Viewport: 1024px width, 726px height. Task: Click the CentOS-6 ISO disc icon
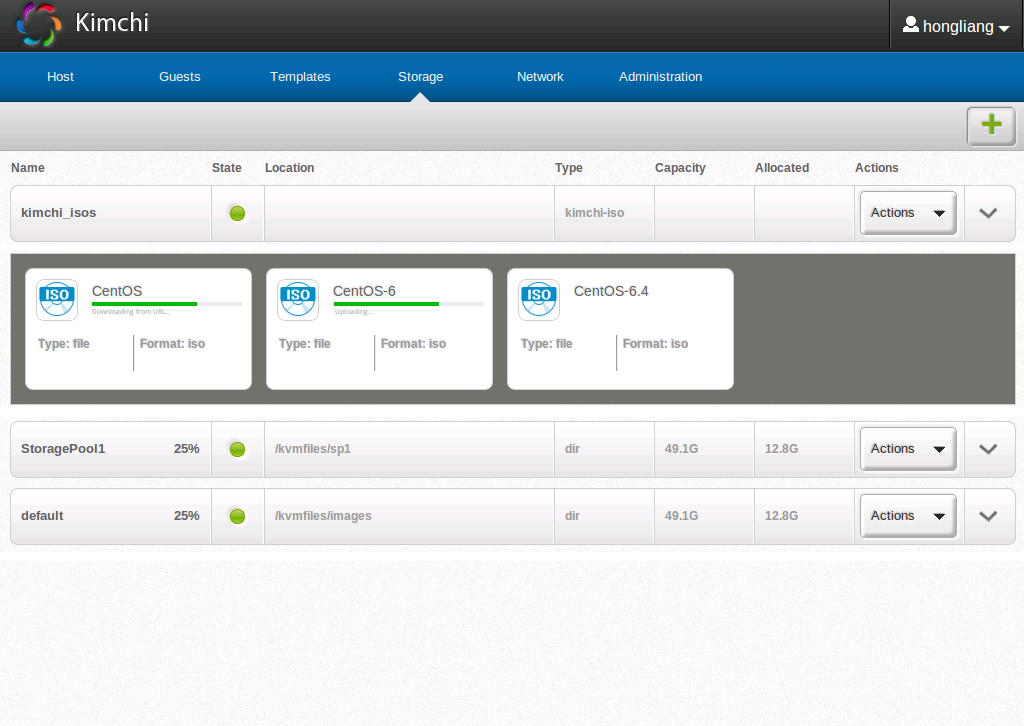pyautogui.click(x=298, y=300)
